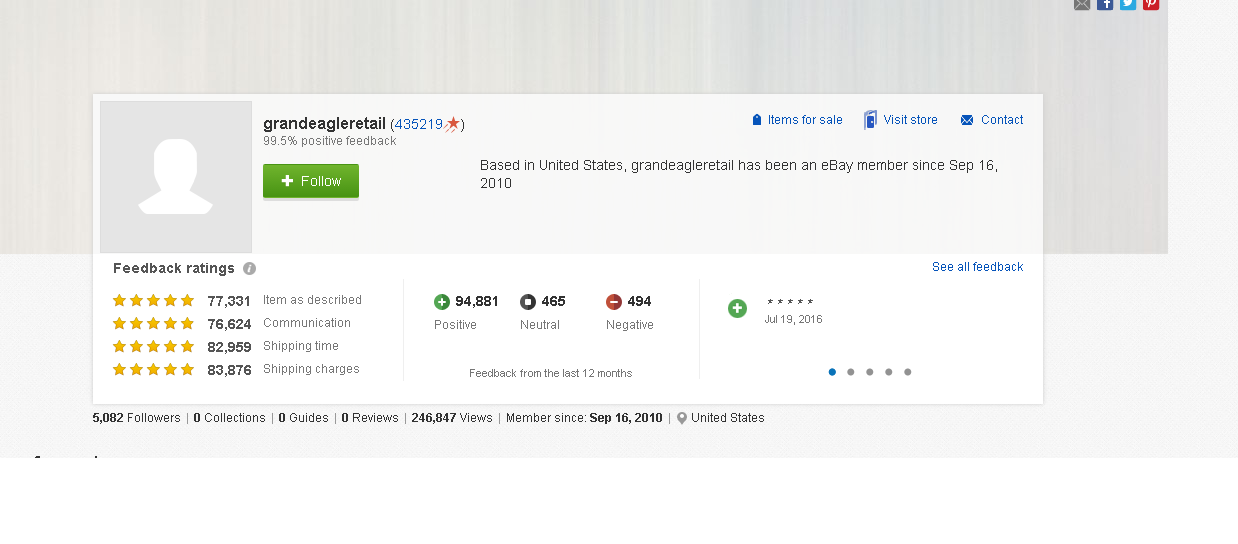1238x544 pixels.
Task: Share on Twitter icon
Action: [1128, 4]
